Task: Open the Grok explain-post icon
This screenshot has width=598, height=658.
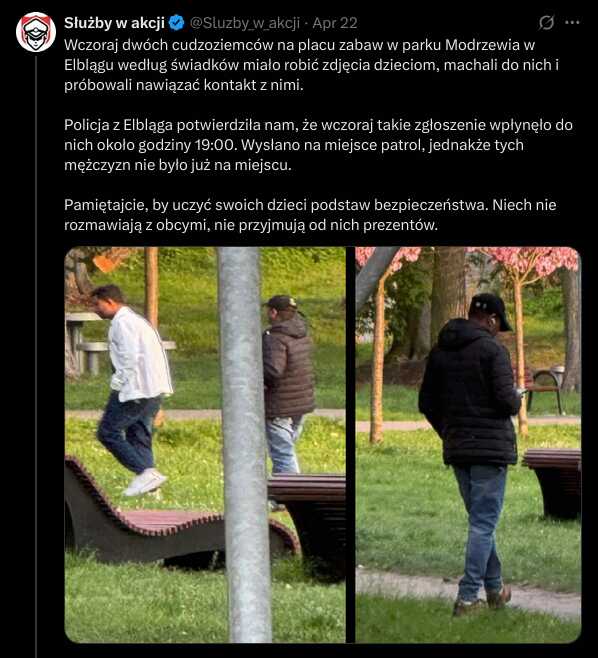Action: point(546,23)
